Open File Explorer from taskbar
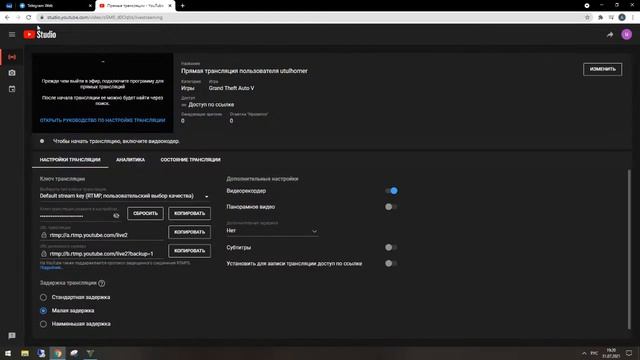The height and width of the screenshot is (360, 640). [x=25, y=353]
